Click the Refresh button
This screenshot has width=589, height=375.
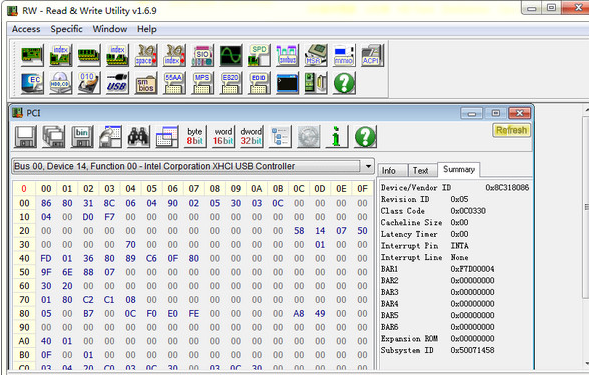[511, 130]
